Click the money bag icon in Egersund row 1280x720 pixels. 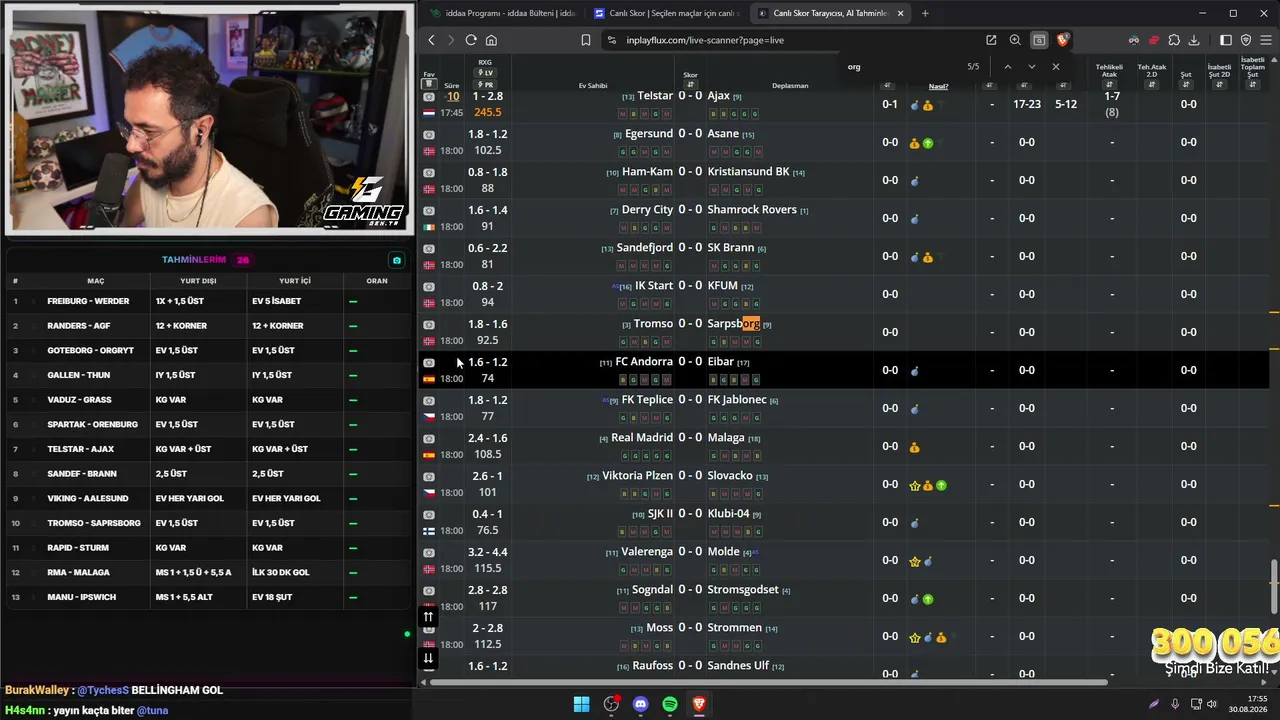coord(914,143)
